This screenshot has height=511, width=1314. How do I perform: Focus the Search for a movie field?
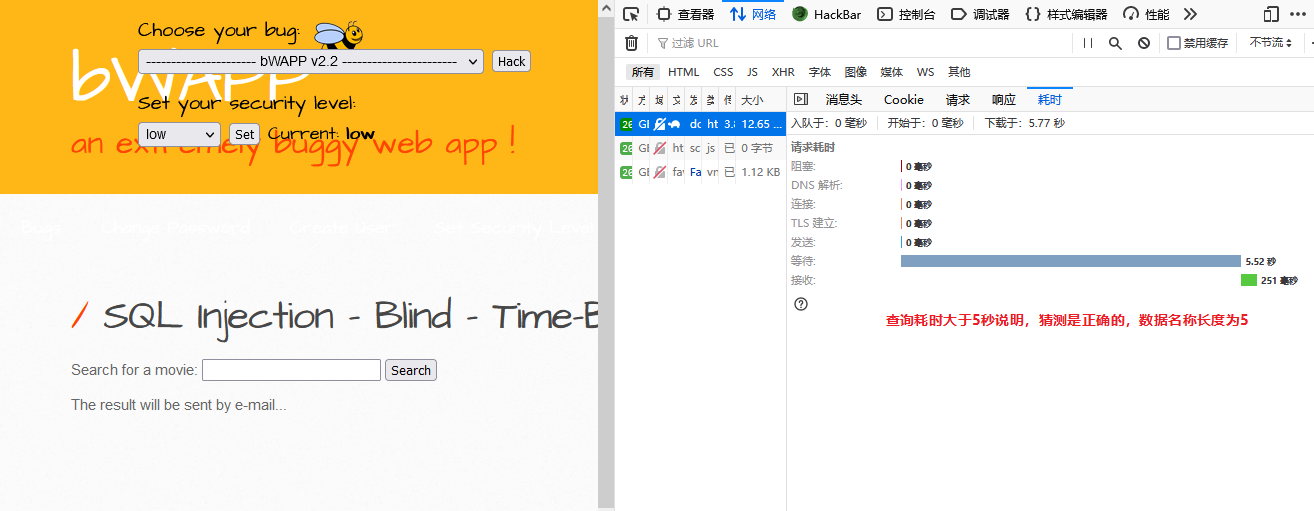291,370
